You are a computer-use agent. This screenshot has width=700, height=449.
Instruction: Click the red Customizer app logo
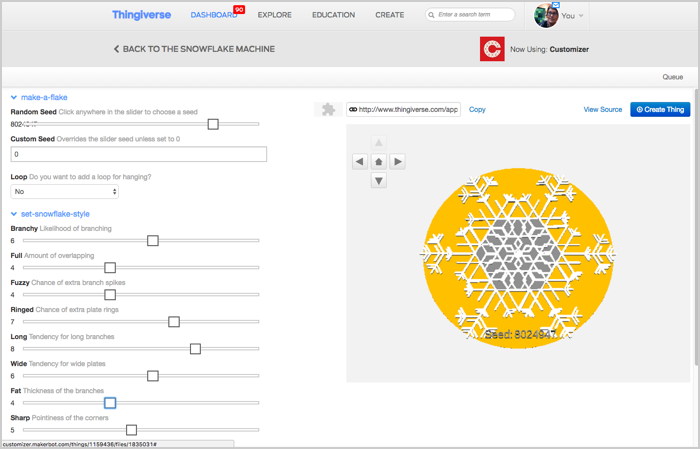tap(491, 49)
